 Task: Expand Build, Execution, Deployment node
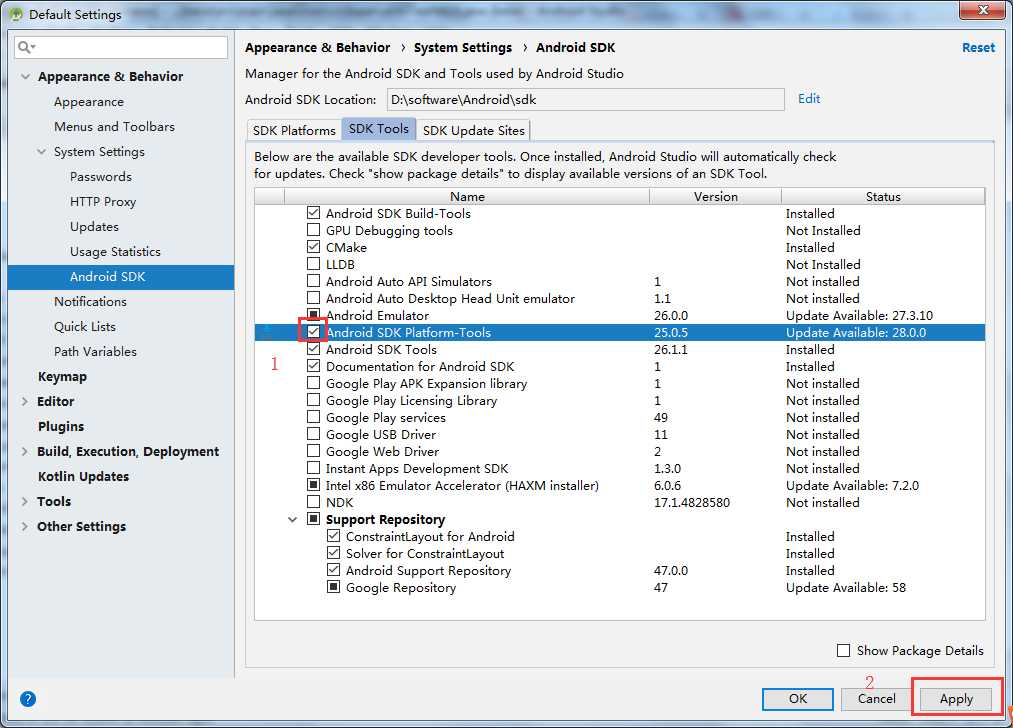coord(25,452)
